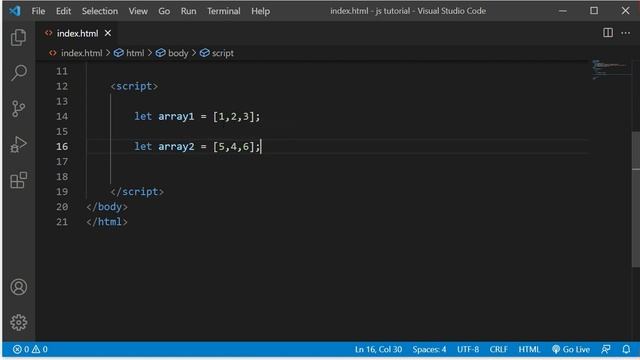Click array2 variable name
The width and height of the screenshot is (640, 360).
click(176, 147)
